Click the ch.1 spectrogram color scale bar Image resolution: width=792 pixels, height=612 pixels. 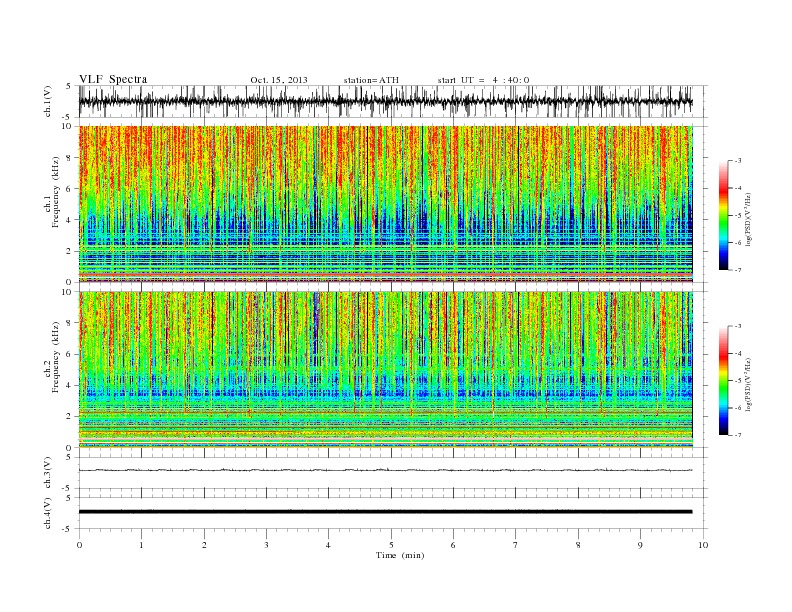[x=723, y=215]
